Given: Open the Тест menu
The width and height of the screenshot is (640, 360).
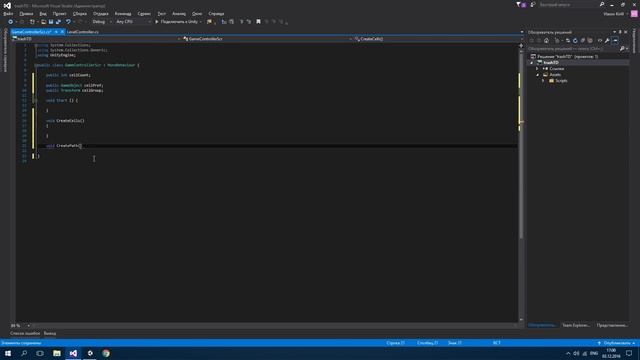Looking at the screenshot, I should pyautogui.click(x=162, y=13).
